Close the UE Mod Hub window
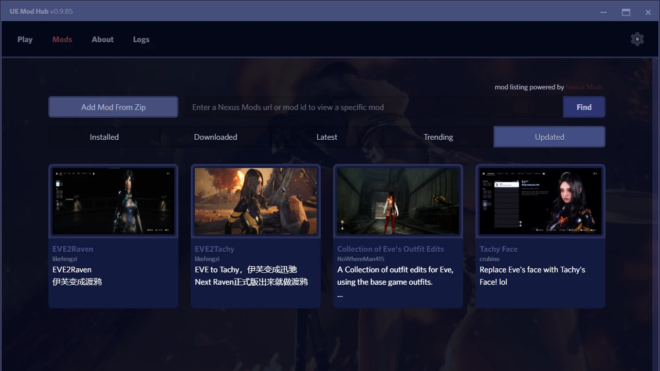The height and width of the screenshot is (371, 660). click(x=648, y=12)
